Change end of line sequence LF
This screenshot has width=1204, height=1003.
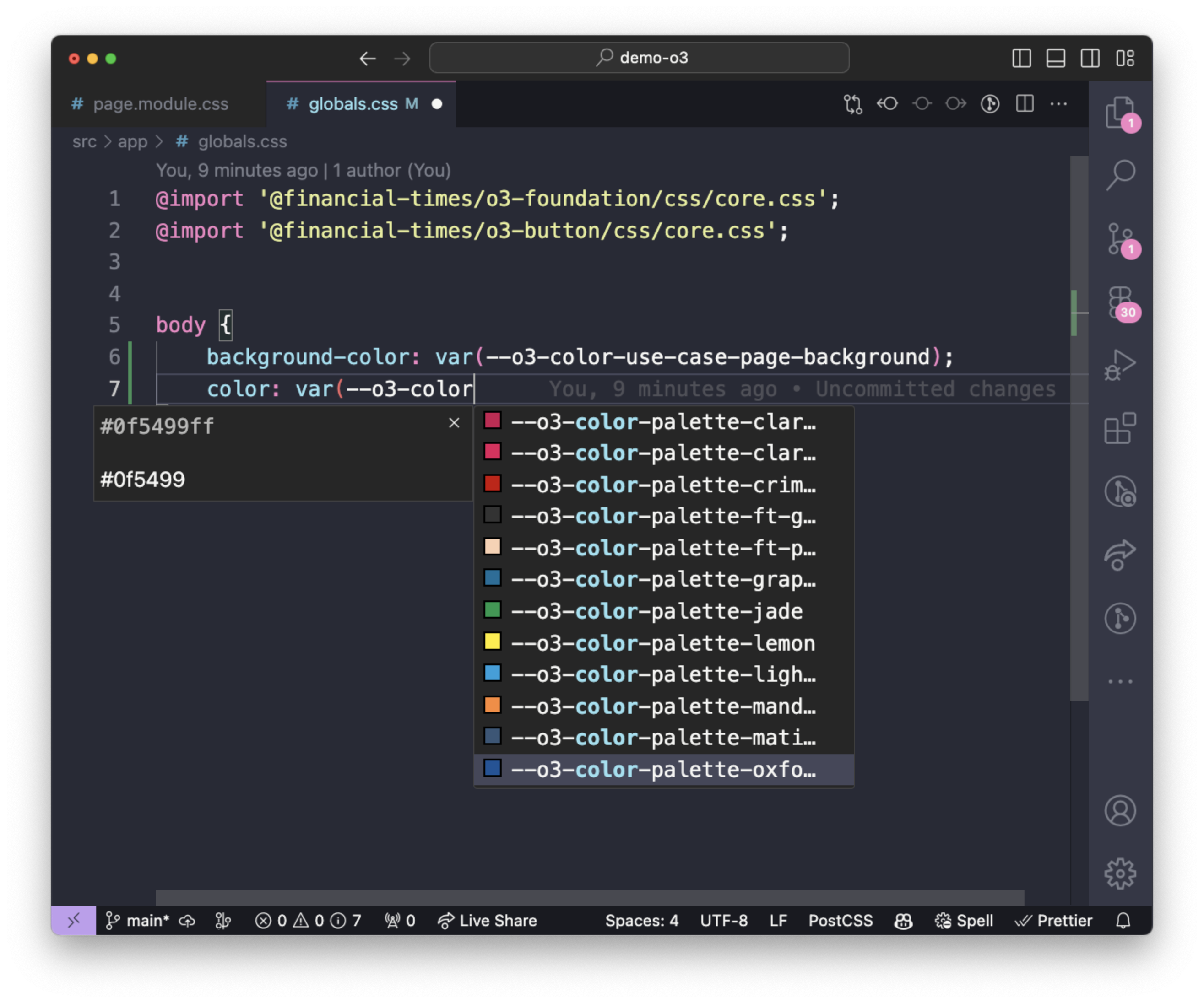[778, 921]
